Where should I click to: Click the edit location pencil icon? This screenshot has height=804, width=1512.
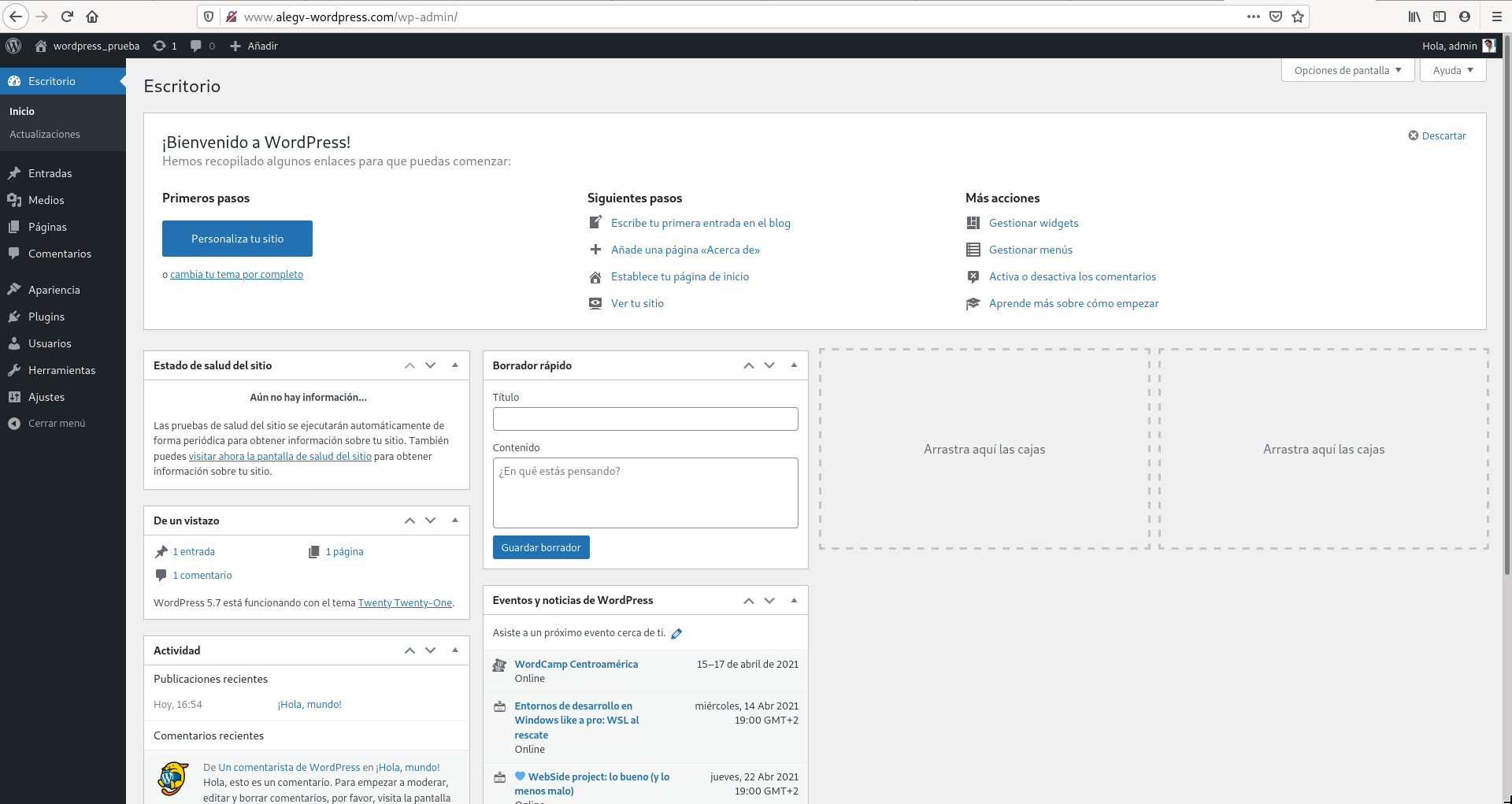[676, 633]
